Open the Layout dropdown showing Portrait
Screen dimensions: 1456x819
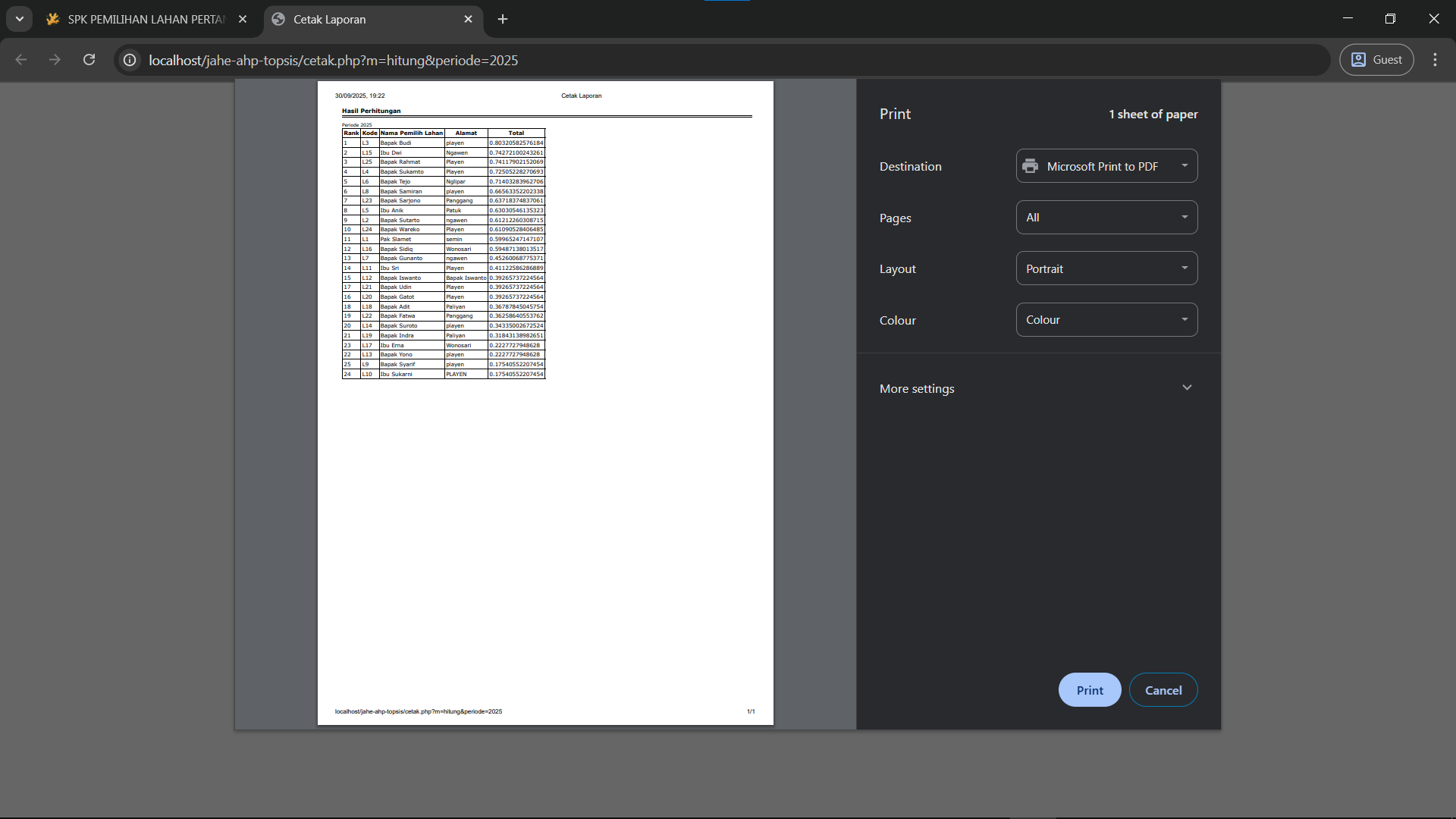click(1106, 268)
